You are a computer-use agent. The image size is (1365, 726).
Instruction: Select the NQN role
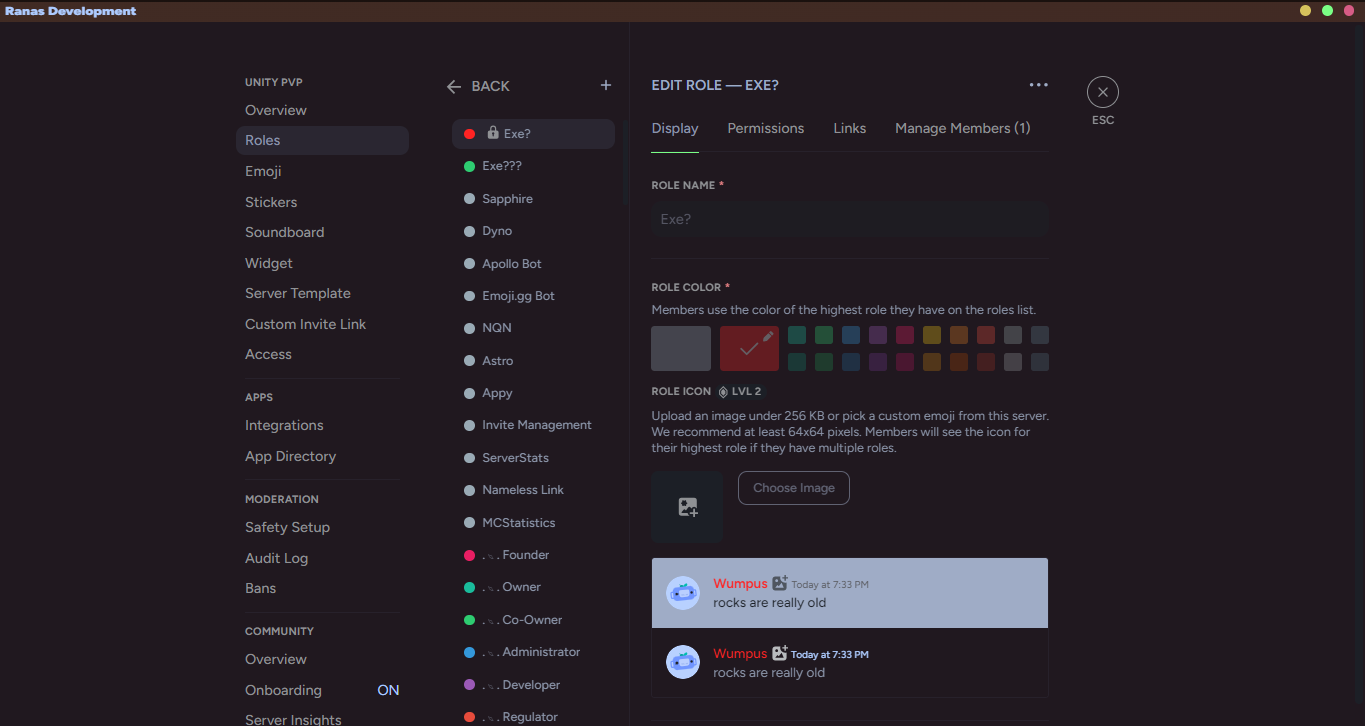533,328
